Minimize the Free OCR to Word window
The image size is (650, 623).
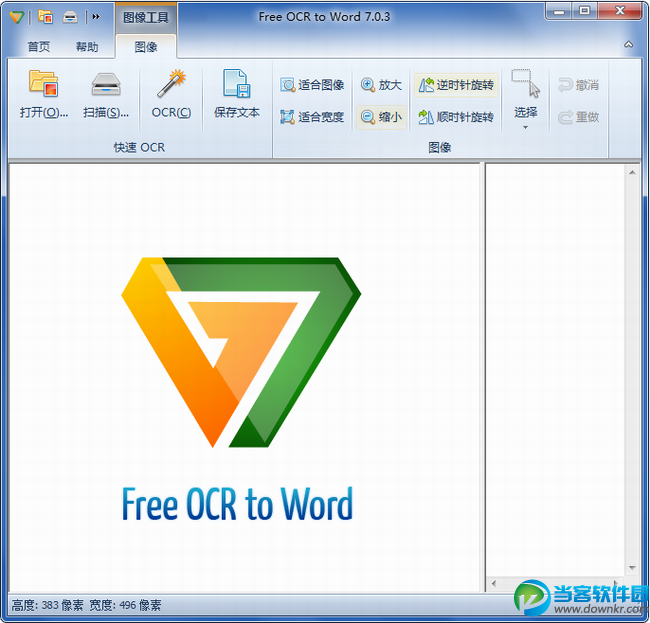click(559, 11)
